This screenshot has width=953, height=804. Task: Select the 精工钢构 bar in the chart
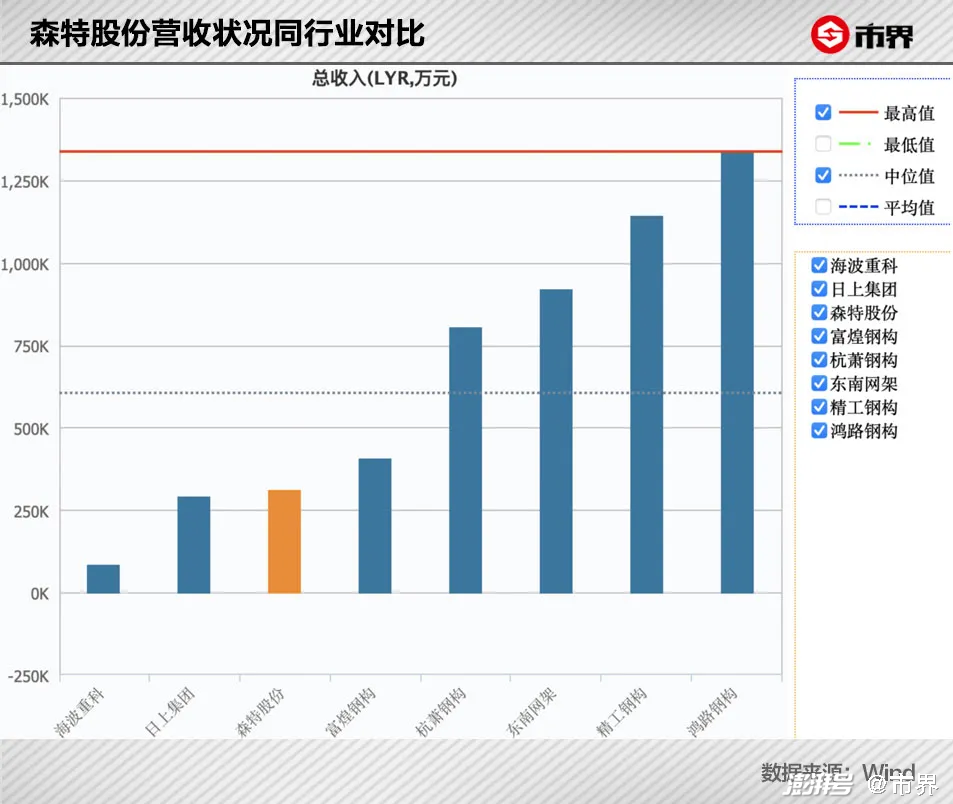[x=647, y=405]
